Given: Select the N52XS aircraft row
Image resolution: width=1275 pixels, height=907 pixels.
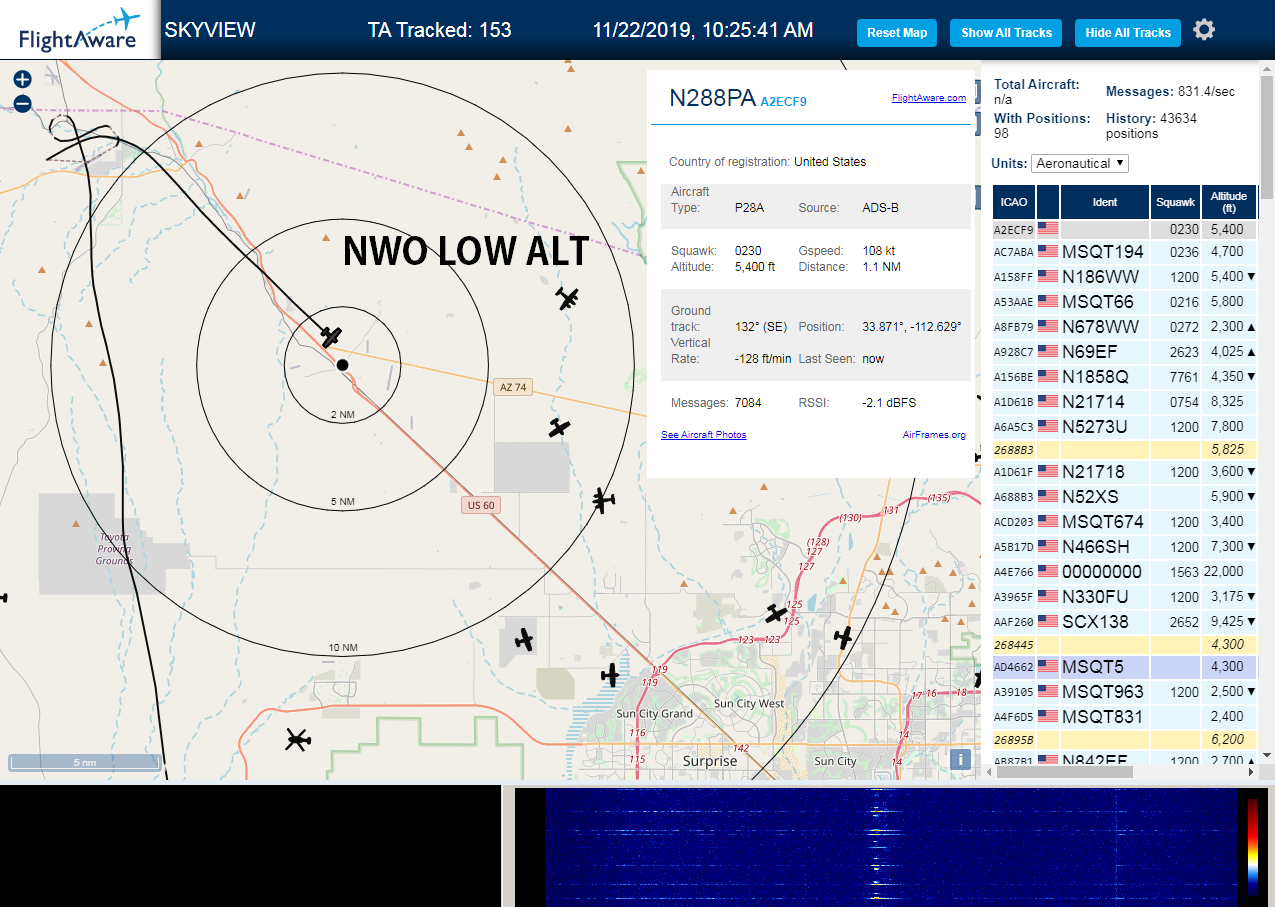Looking at the screenshot, I should 1124,496.
